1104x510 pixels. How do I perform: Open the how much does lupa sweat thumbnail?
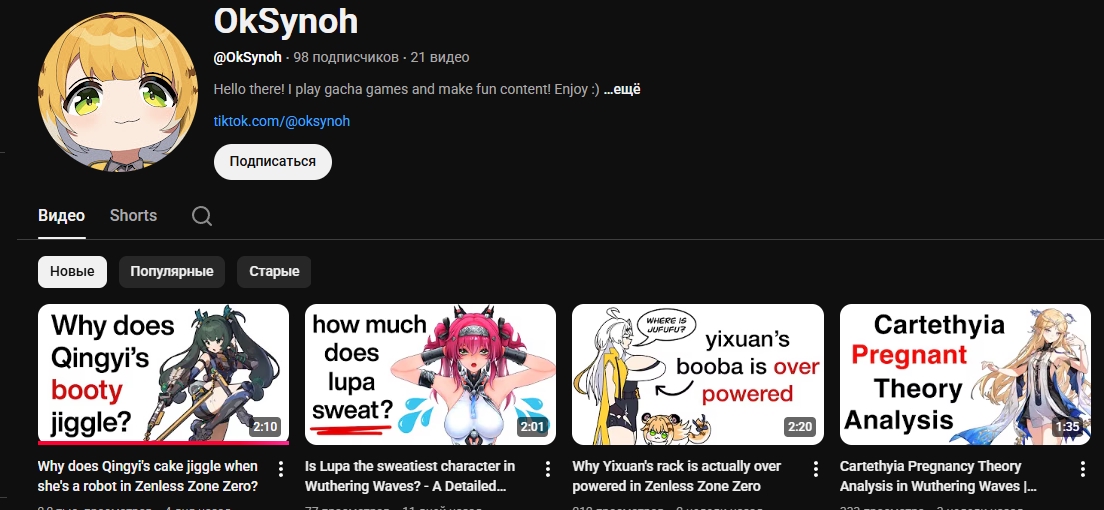point(430,374)
